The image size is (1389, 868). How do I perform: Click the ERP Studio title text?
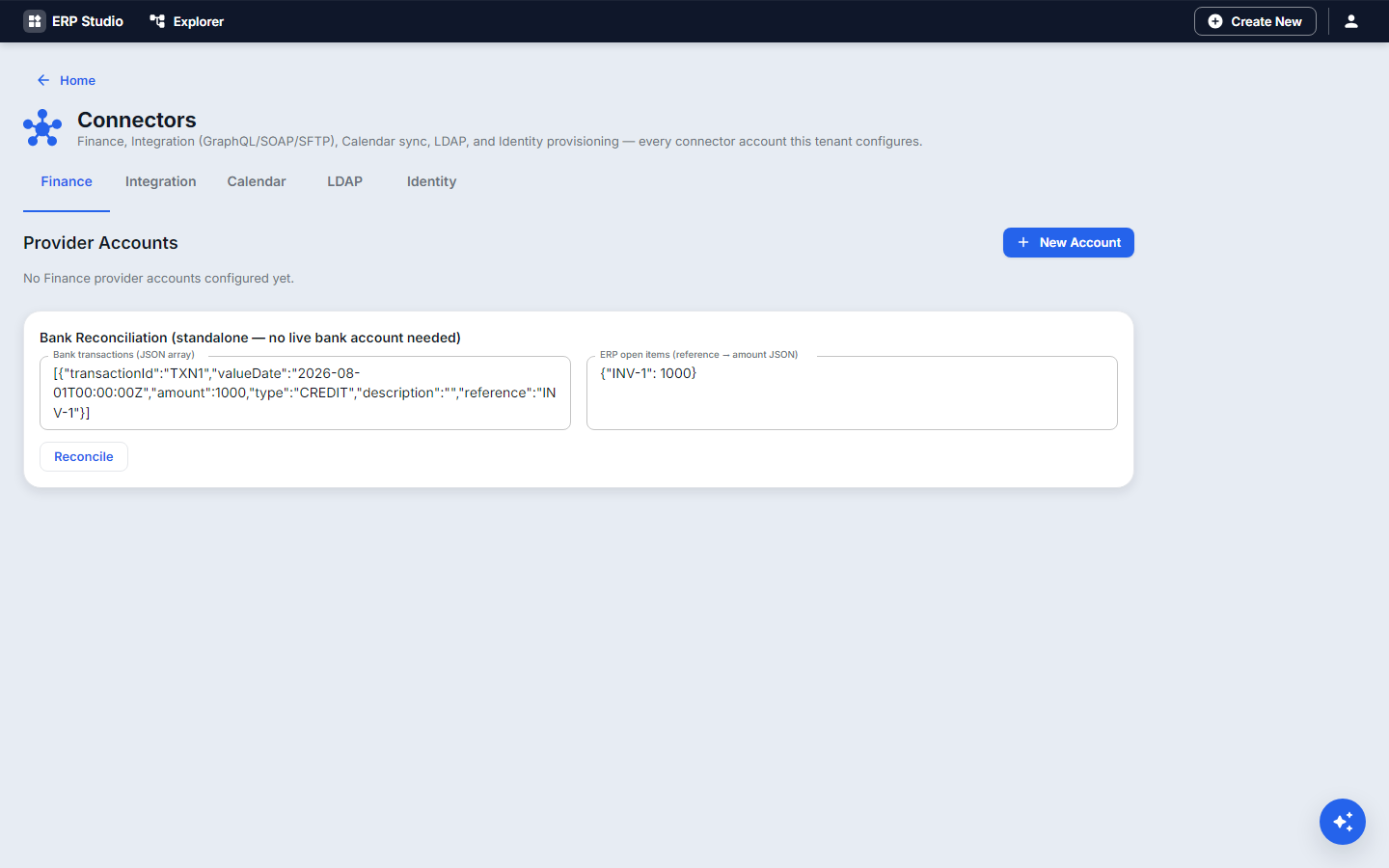pyautogui.click(x=88, y=21)
